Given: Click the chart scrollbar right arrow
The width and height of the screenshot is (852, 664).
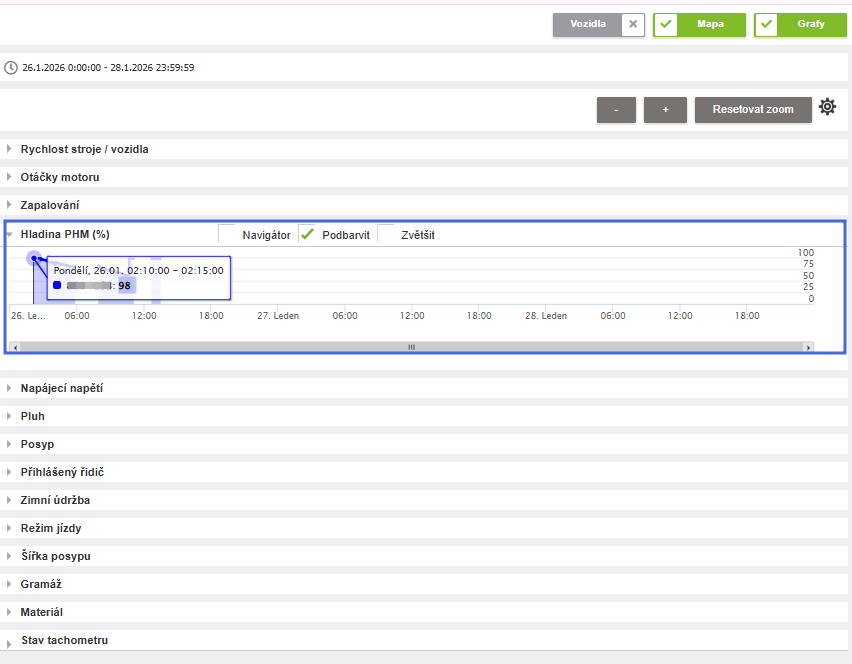Looking at the screenshot, I should (x=809, y=347).
